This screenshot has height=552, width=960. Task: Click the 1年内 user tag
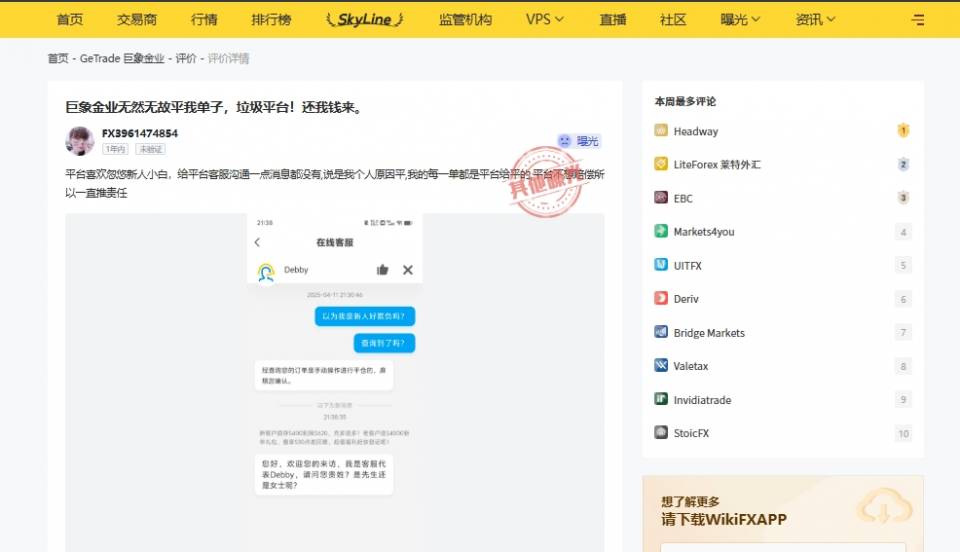pos(115,149)
